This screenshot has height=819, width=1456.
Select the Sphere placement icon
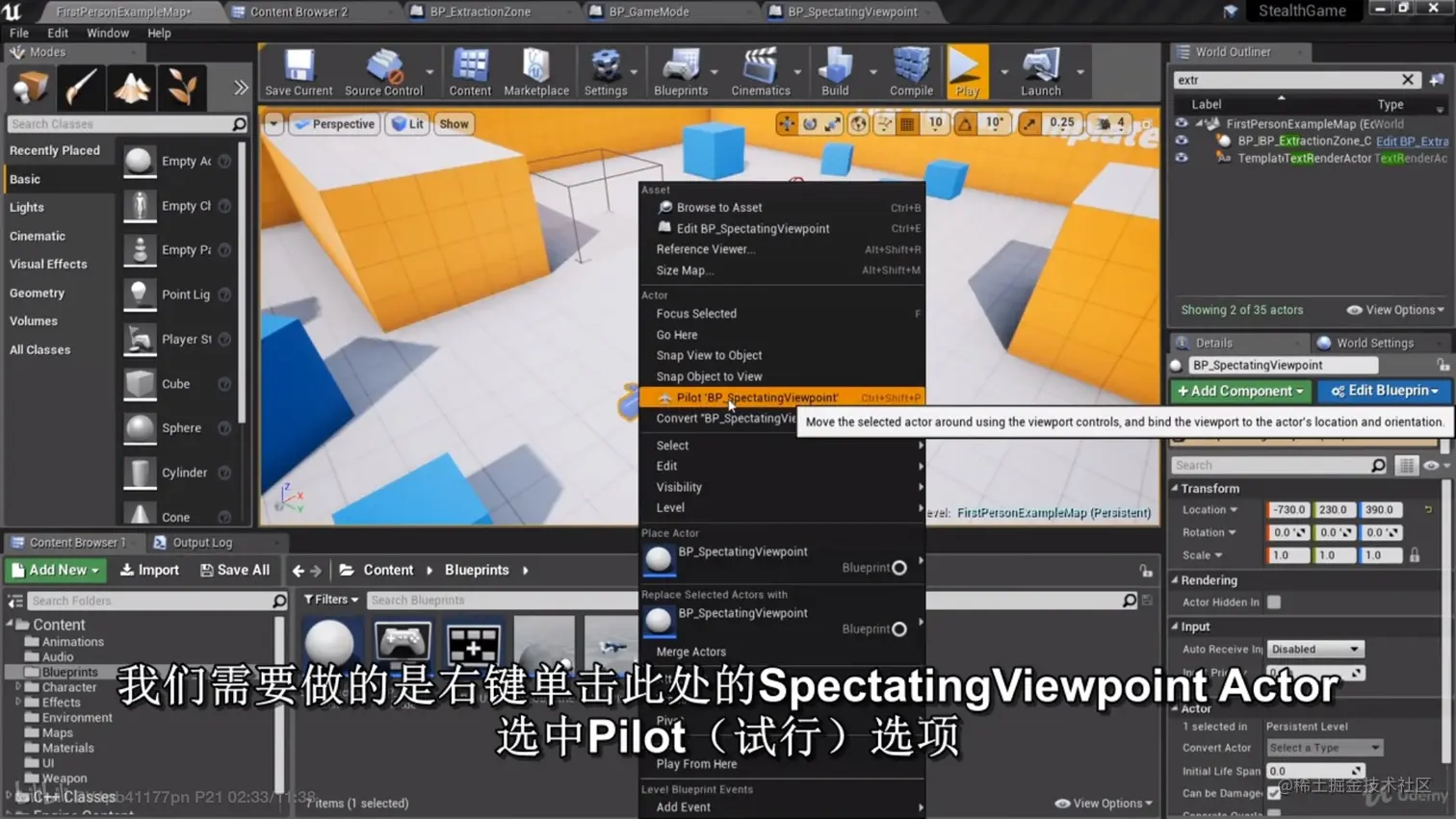(140, 428)
